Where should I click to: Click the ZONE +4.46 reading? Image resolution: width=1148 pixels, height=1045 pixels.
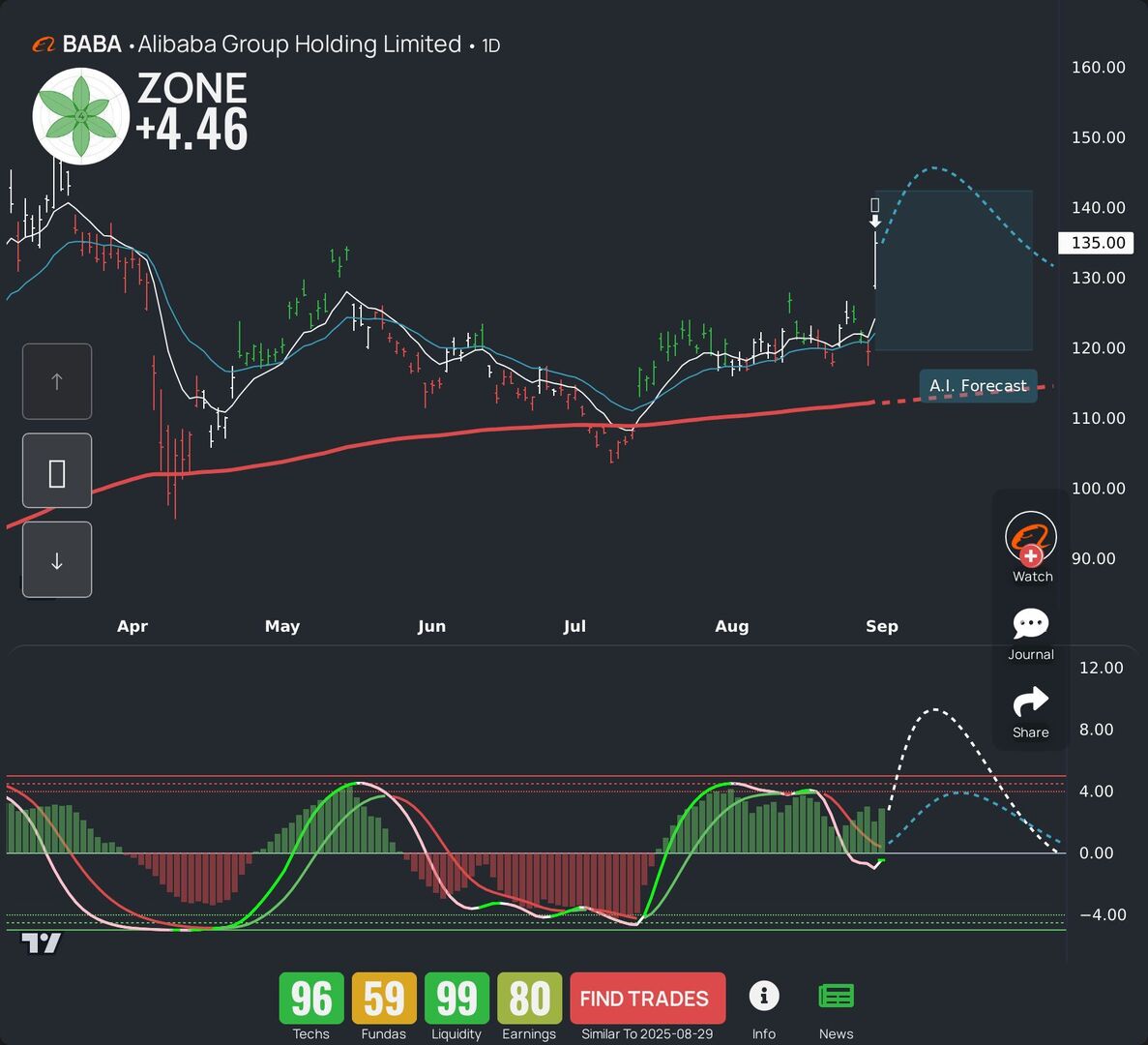[x=192, y=111]
